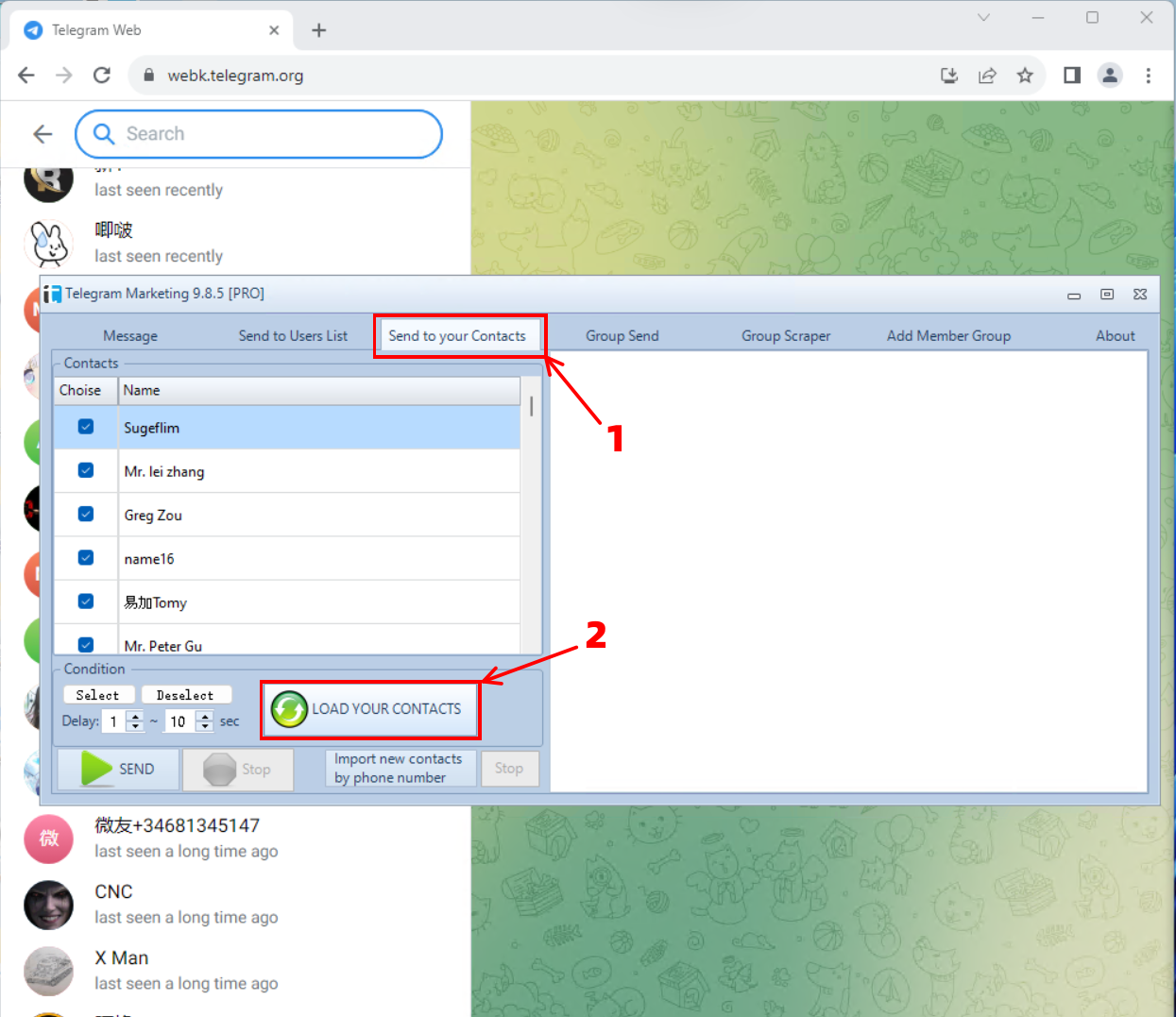Toggle the name16 contact checkbox

(86, 558)
